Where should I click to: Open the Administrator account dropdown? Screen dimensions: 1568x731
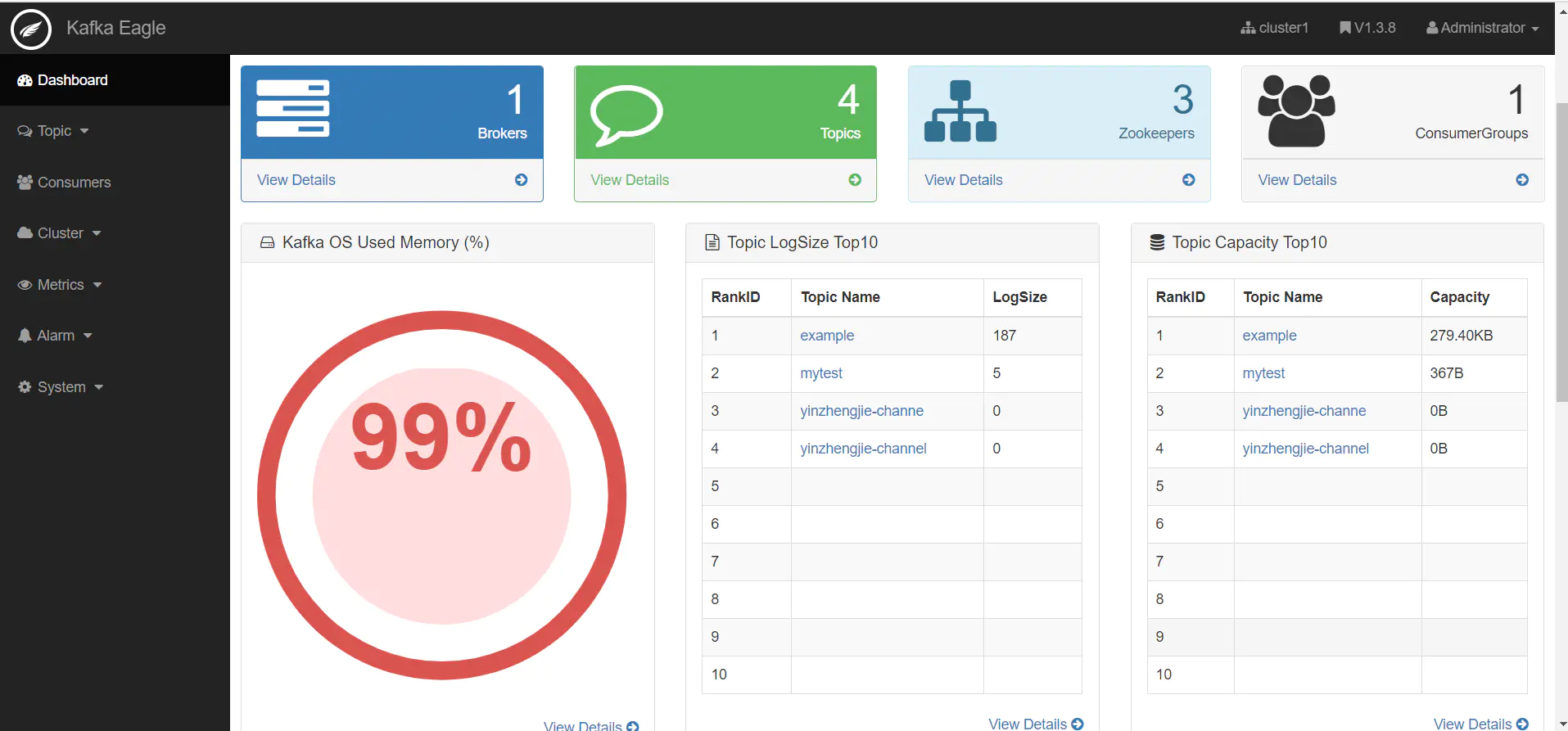(x=1482, y=28)
